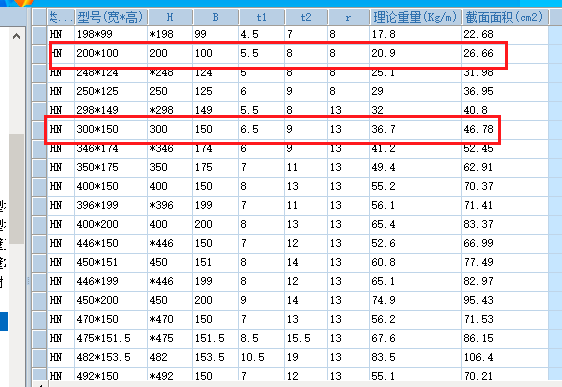Click the 型号(宽*高) column header
Screen dimensions: 562x387
[111, 17]
